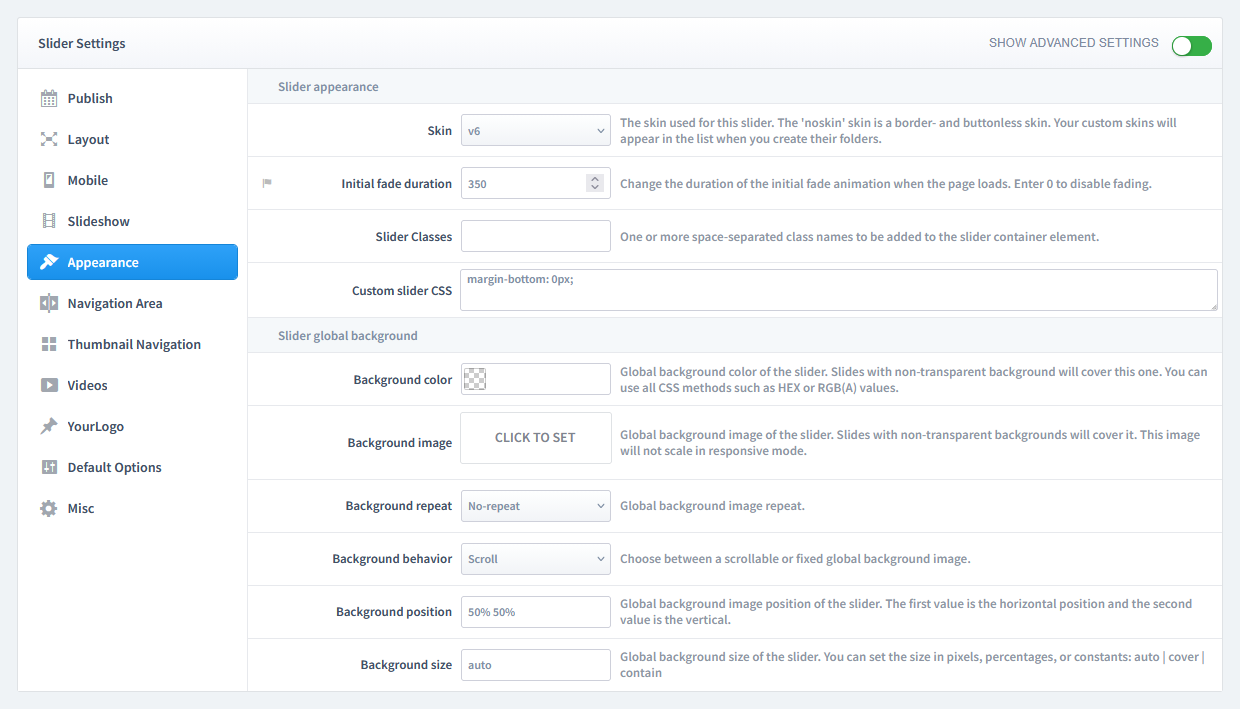Open Default Options from the sidebar
This screenshot has width=1240, height=709.
(x=48, y=467)
